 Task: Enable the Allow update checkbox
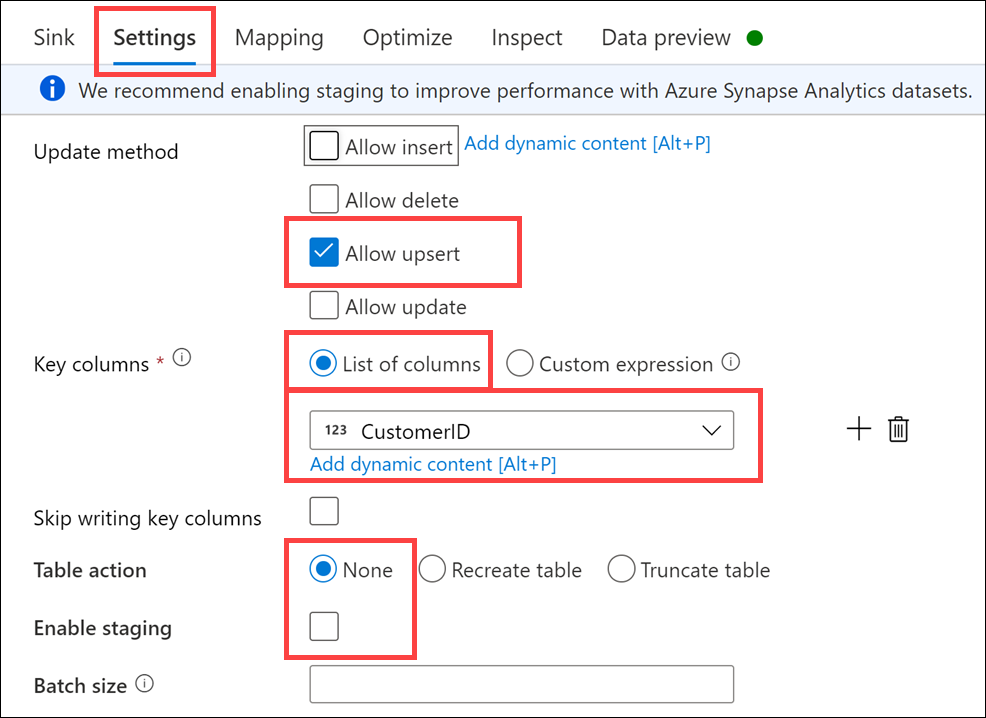(324, 306)
